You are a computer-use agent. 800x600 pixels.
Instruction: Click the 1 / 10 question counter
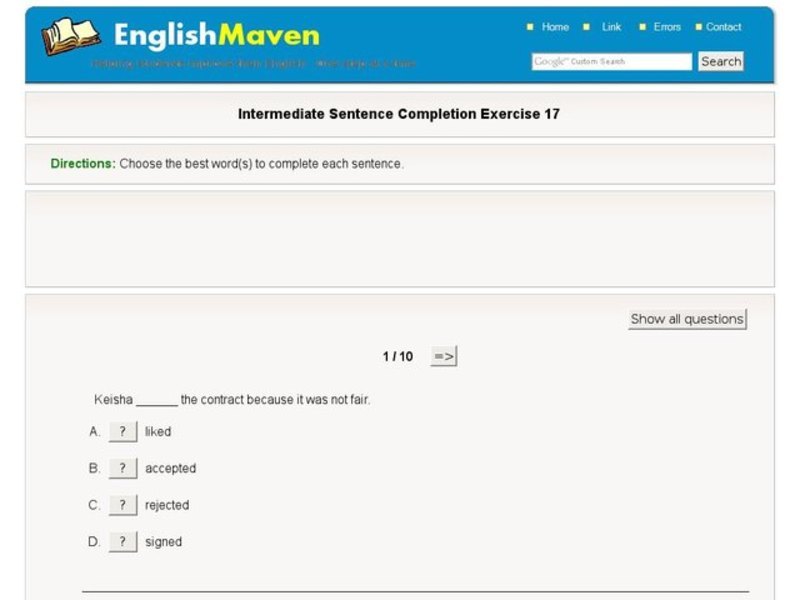[398, 355]
